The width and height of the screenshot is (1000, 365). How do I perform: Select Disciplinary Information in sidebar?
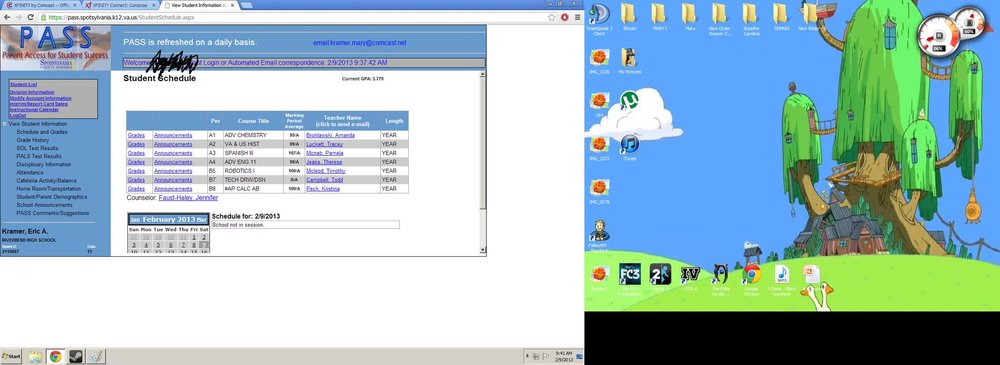44,165
